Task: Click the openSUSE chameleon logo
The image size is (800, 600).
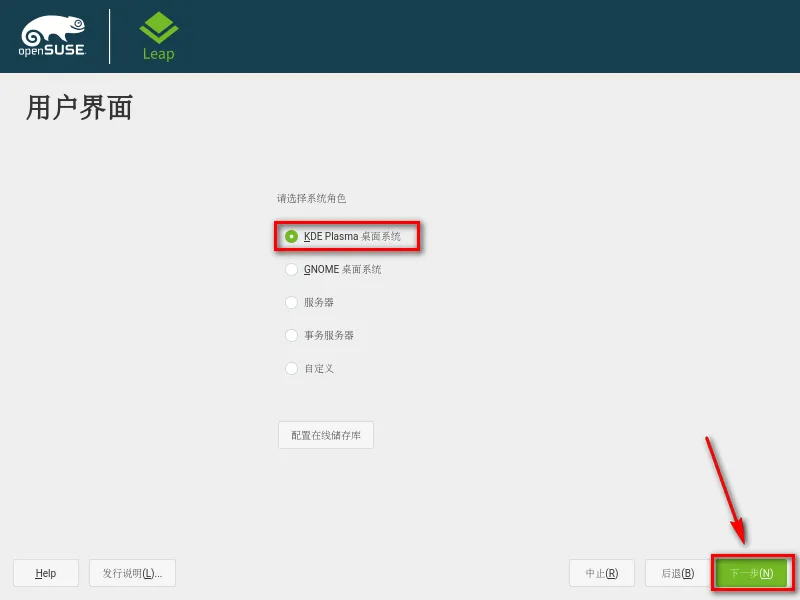Action: tap(52, 36)
